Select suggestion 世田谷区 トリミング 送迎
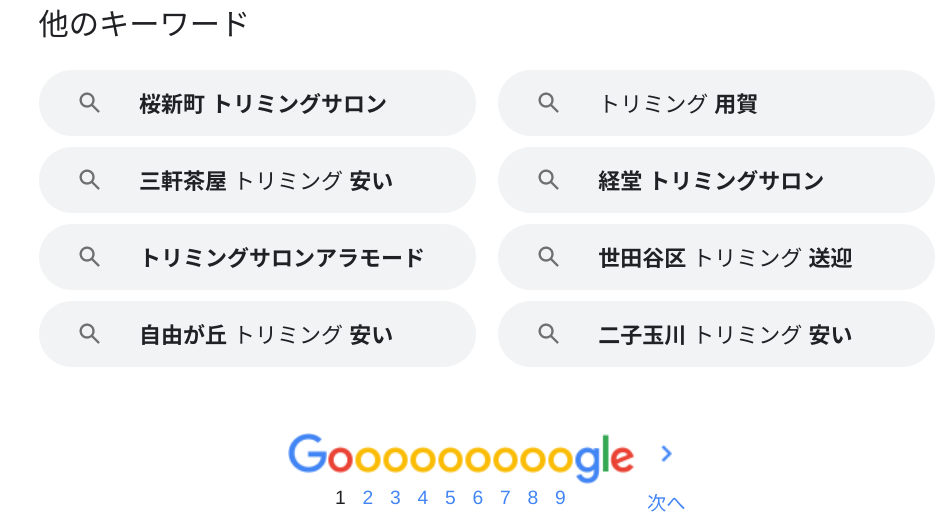The width and height of the screenshot is (942, 515). [x=725, y=258]
